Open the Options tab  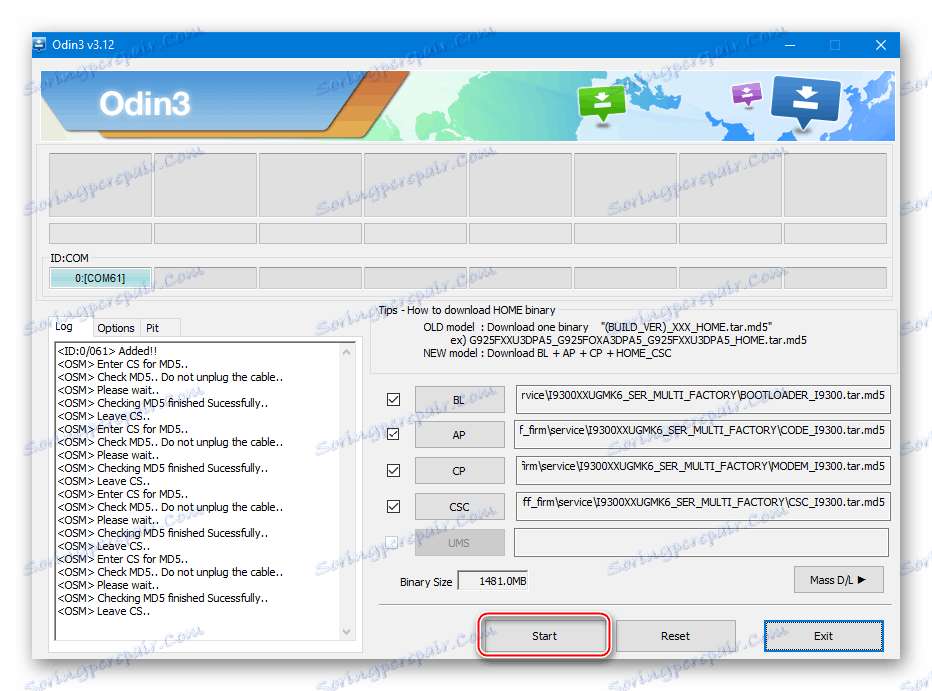[x=116, y=328]
